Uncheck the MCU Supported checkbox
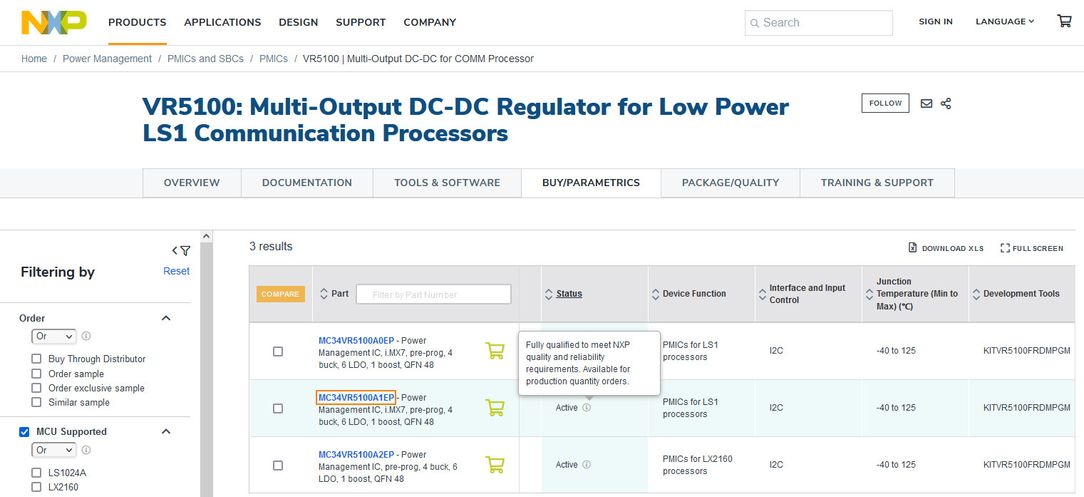 point(24,432)
